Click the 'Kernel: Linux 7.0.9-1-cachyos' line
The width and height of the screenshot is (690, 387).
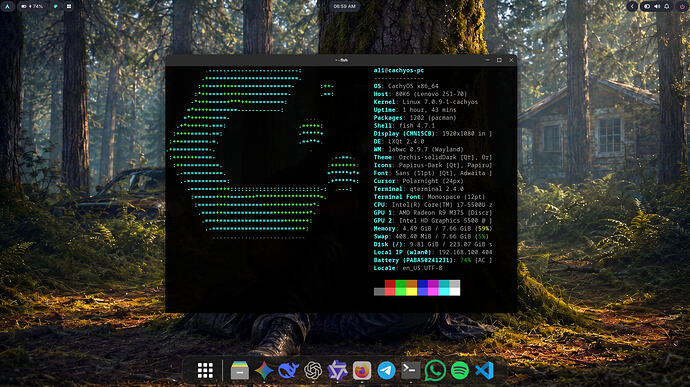point(426,102)
